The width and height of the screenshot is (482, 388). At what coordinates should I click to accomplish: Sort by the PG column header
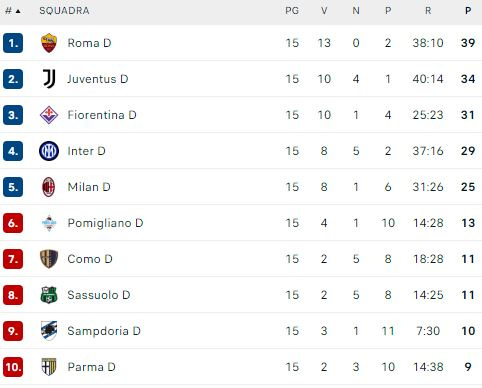[x=292, y=11]
